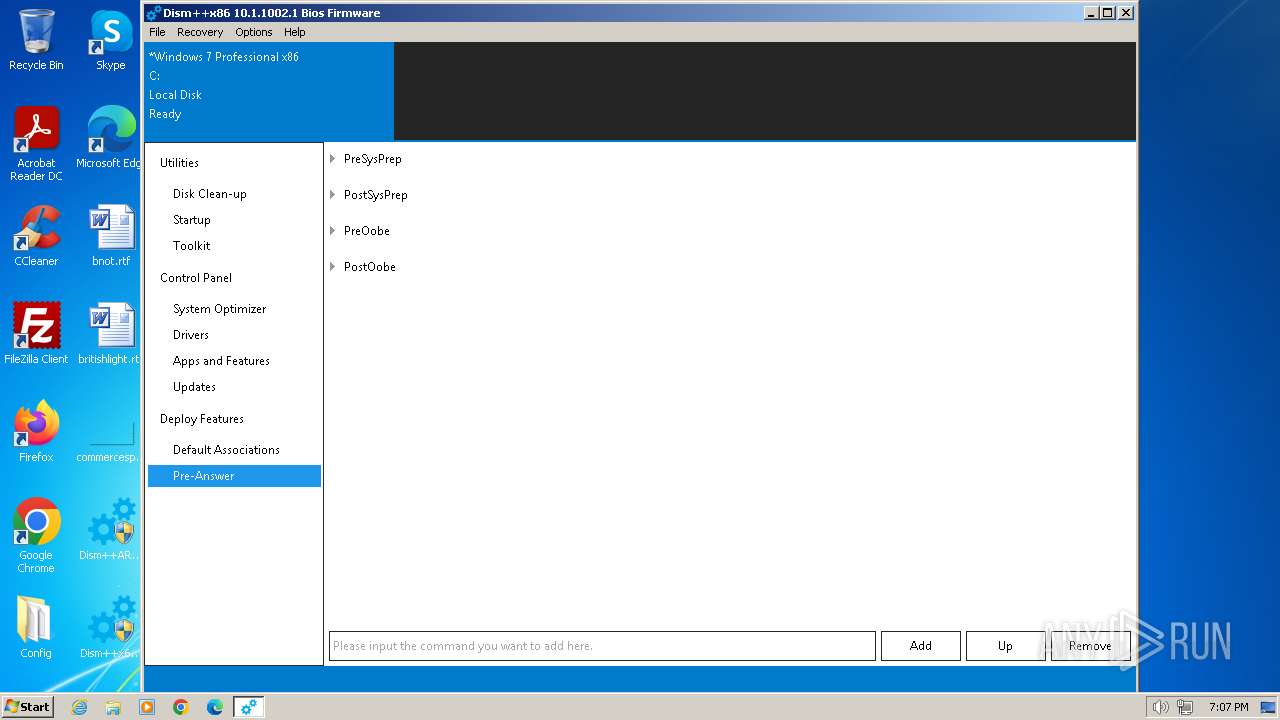Select Startup in the sidebar
This screenshot has width=1280, height=720.
[x=234, y=220]
